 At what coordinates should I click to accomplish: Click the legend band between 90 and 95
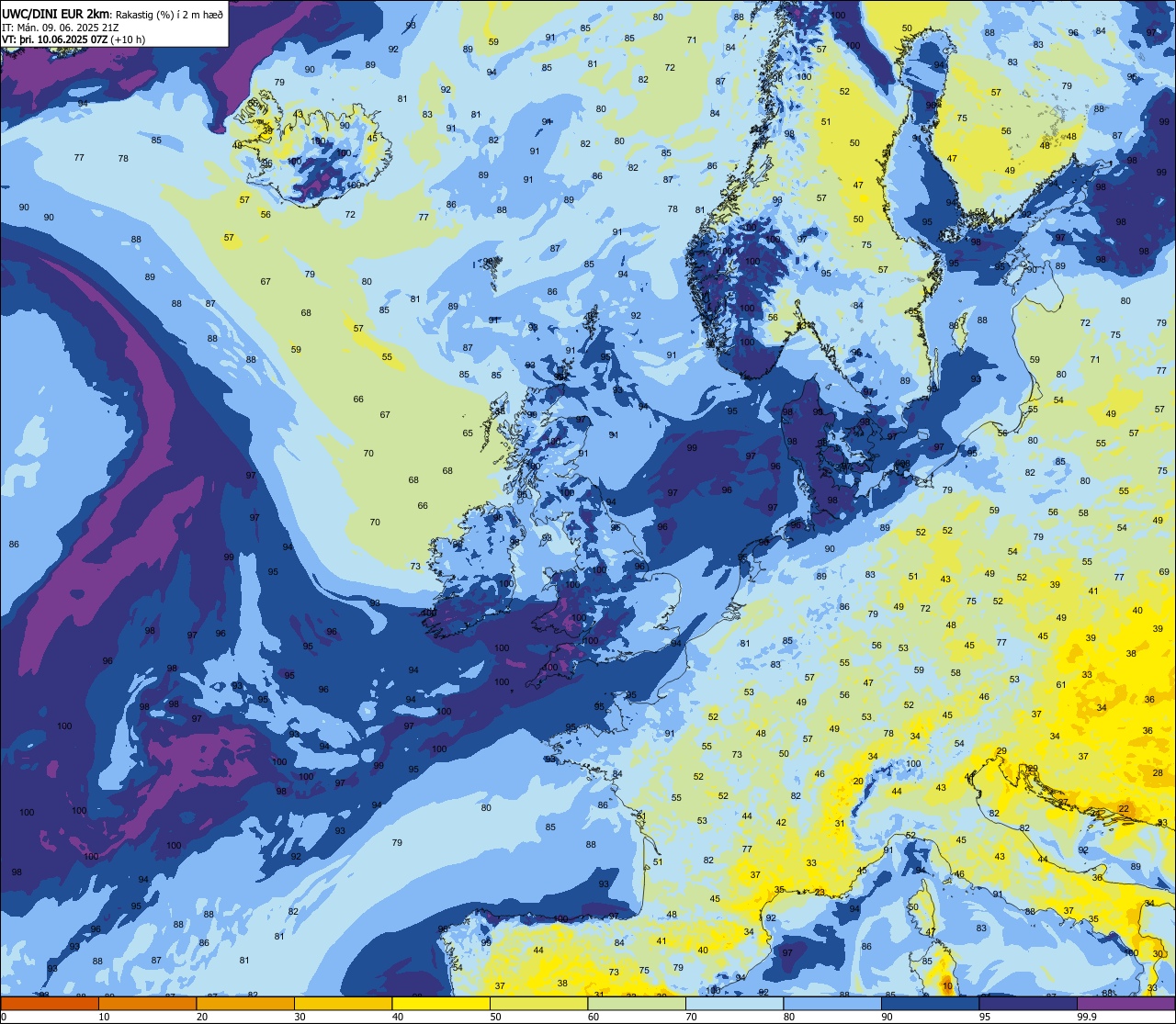point(930,1003)
